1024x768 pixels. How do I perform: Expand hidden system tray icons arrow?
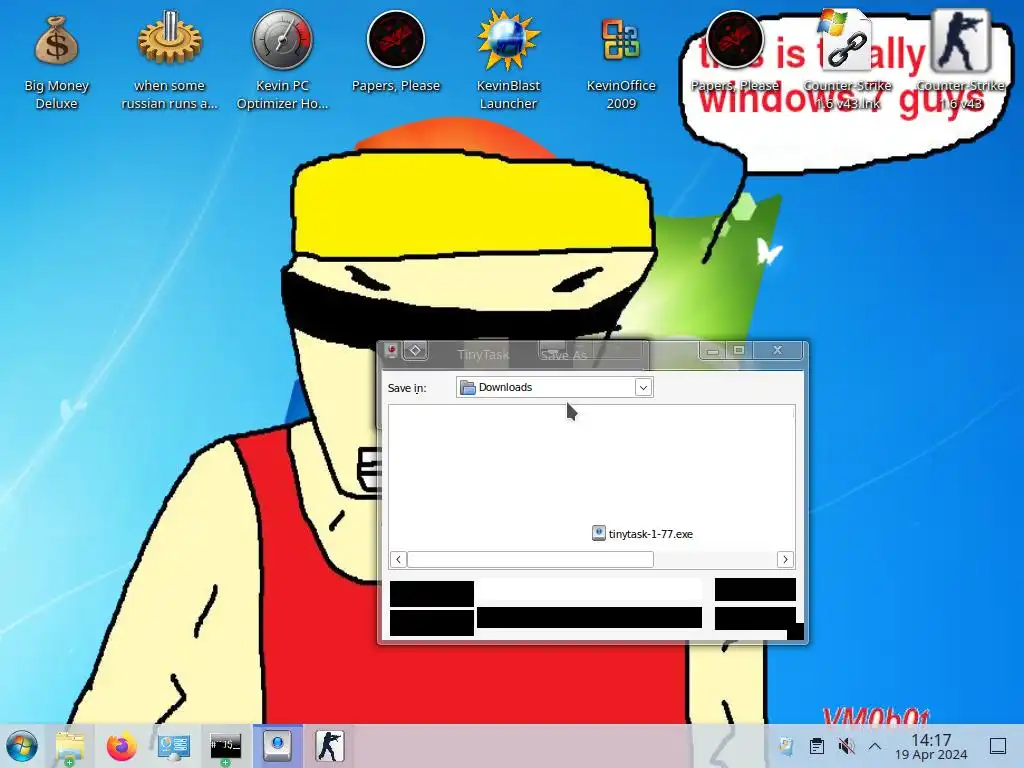pos(875,746)
